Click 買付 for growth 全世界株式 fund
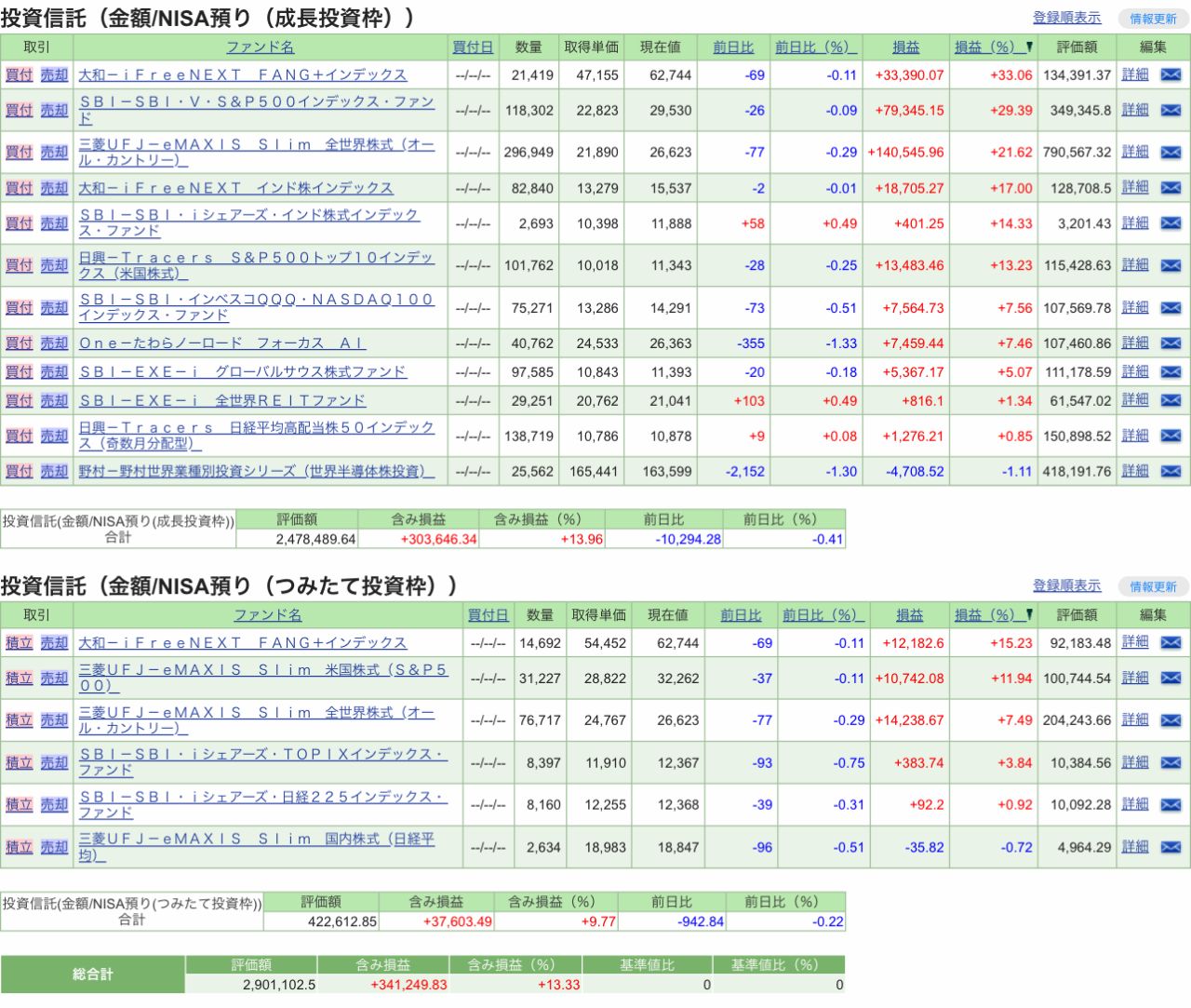 coord(20,152)
